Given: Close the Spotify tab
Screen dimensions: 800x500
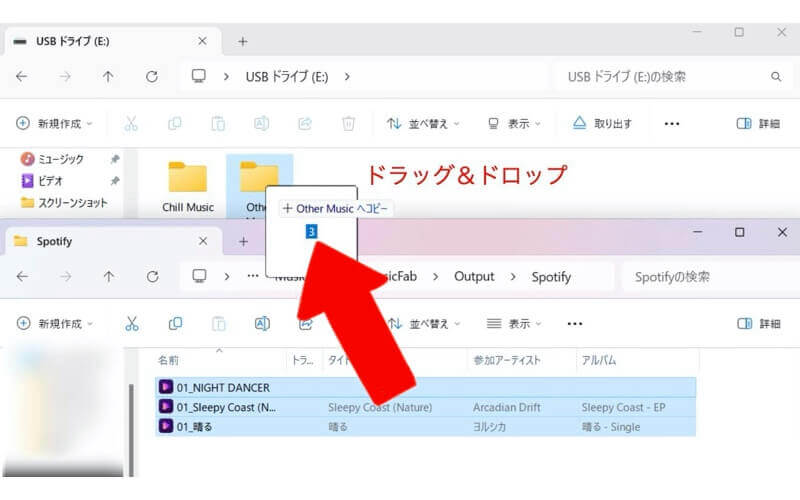Looking at the screenshot, I should (x=203, y=241).
